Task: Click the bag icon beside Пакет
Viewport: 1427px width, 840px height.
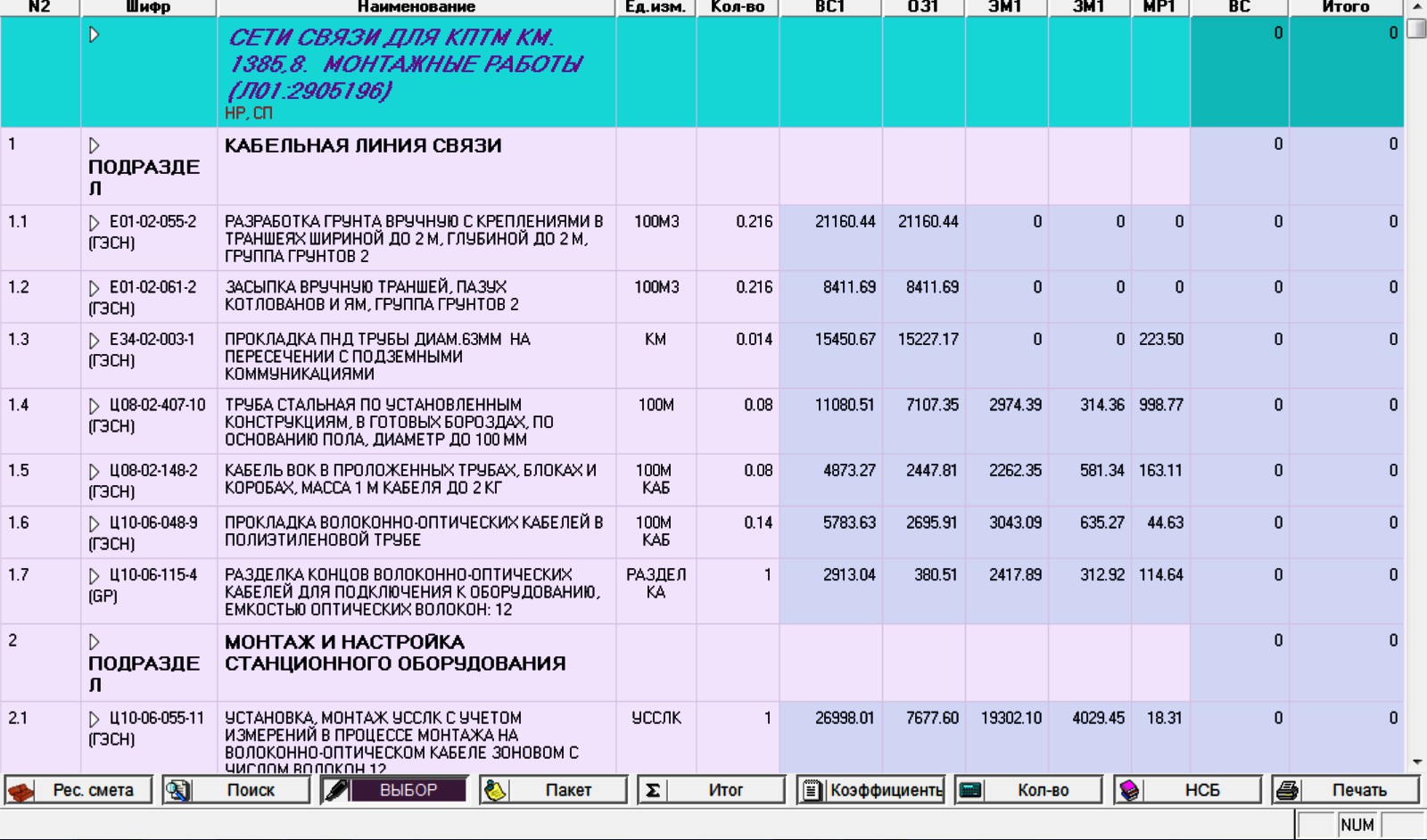Action: [x=495, y=790]
